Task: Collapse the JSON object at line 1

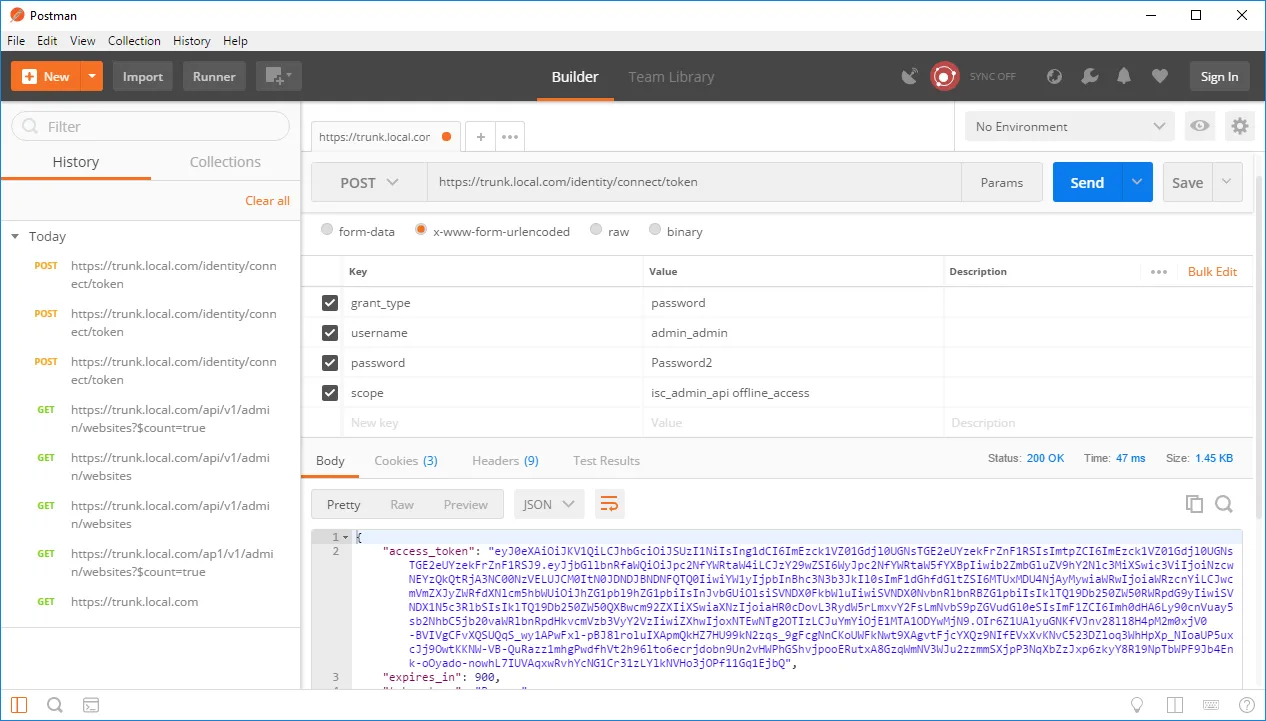Action: 346,537
